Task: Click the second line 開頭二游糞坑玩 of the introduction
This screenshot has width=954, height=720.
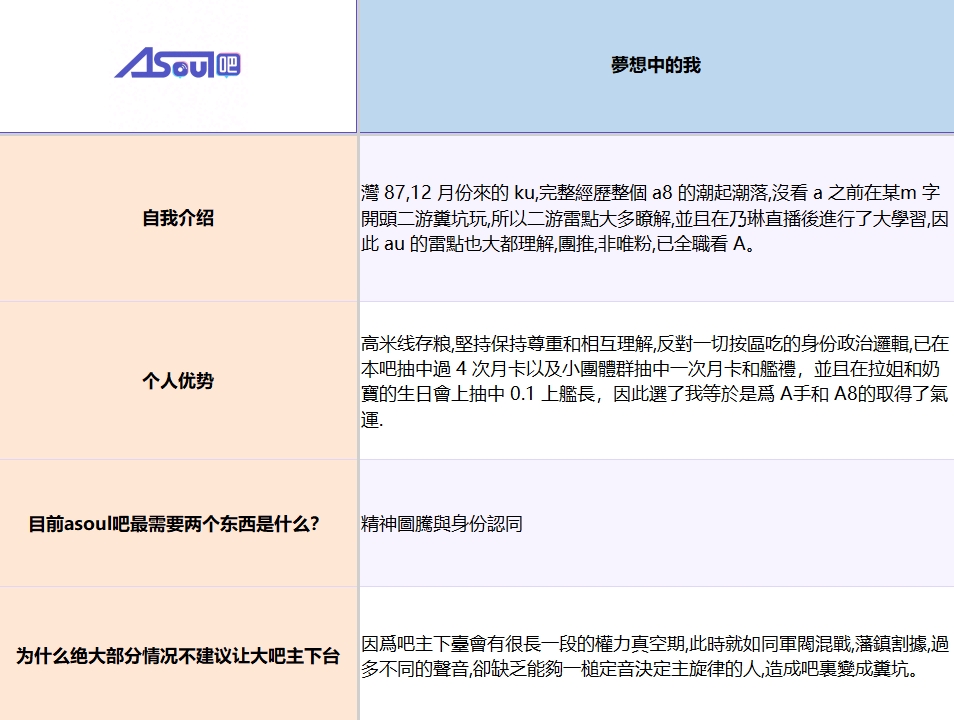Action: click(655, 218)
